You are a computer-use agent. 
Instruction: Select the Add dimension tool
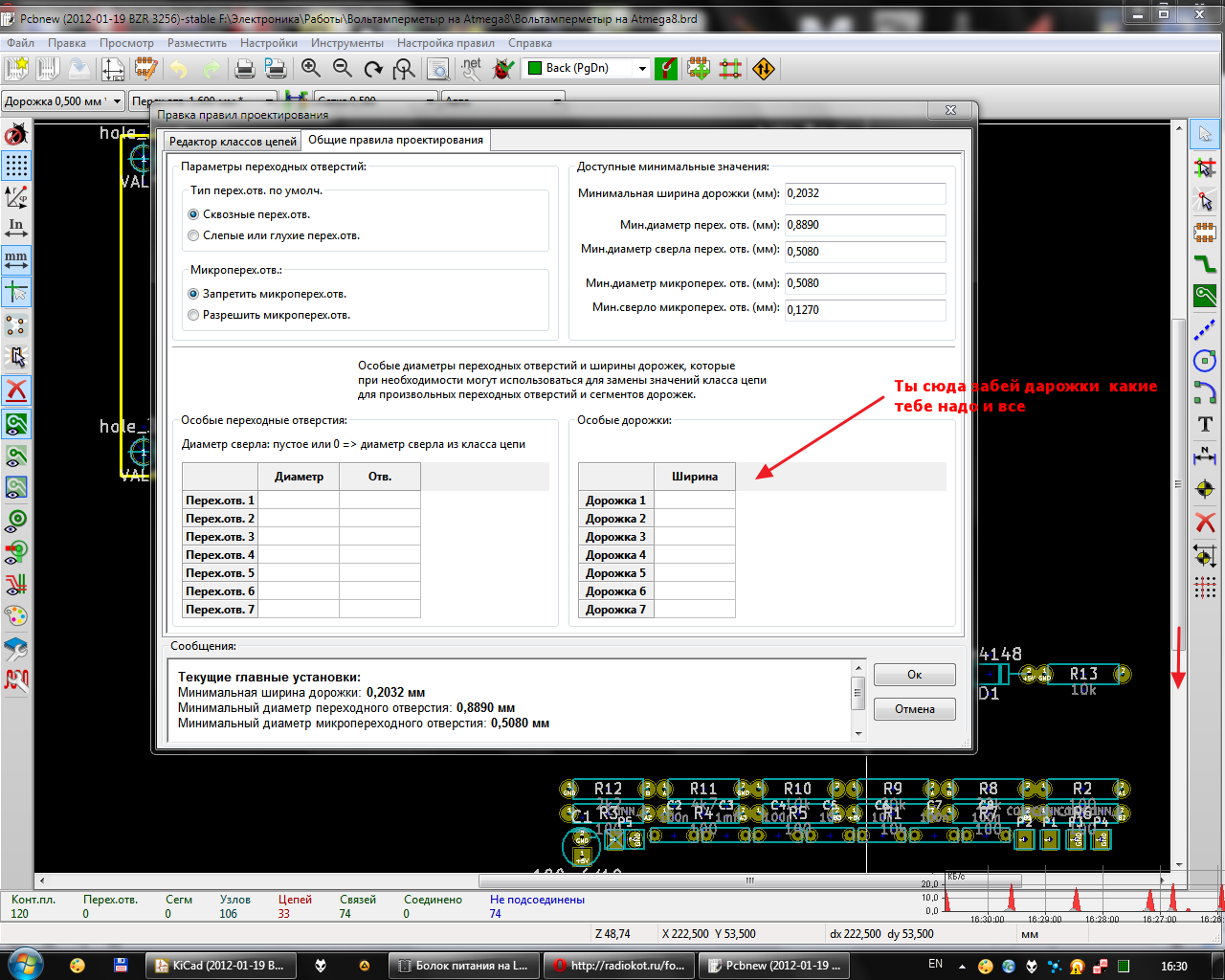[x=1205, y=457]
